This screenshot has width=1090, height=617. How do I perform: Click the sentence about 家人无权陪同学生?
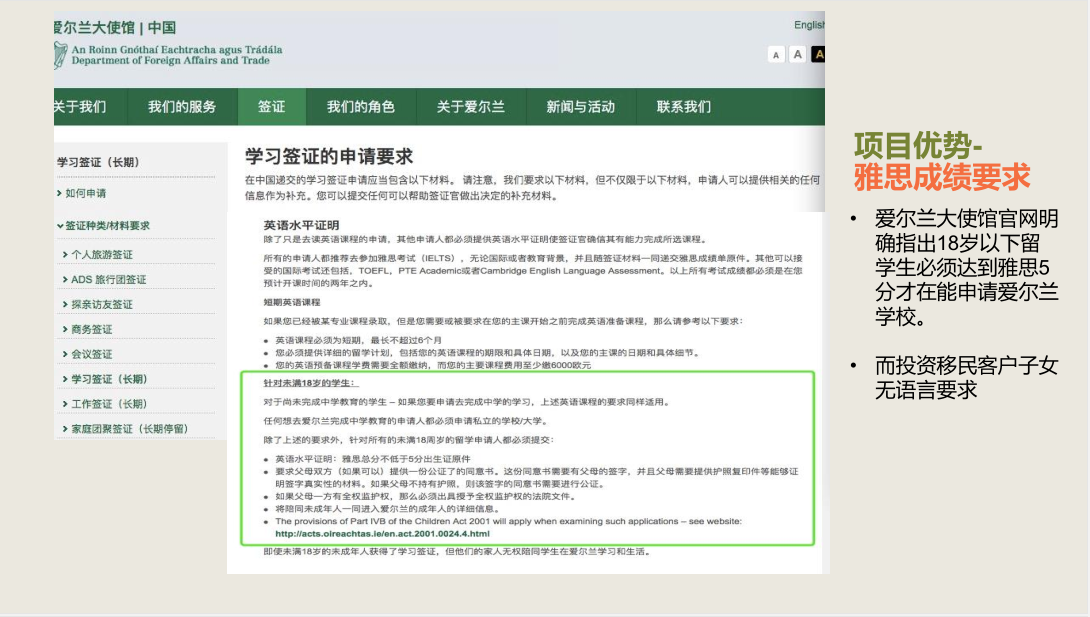click(x=458, y=552)
